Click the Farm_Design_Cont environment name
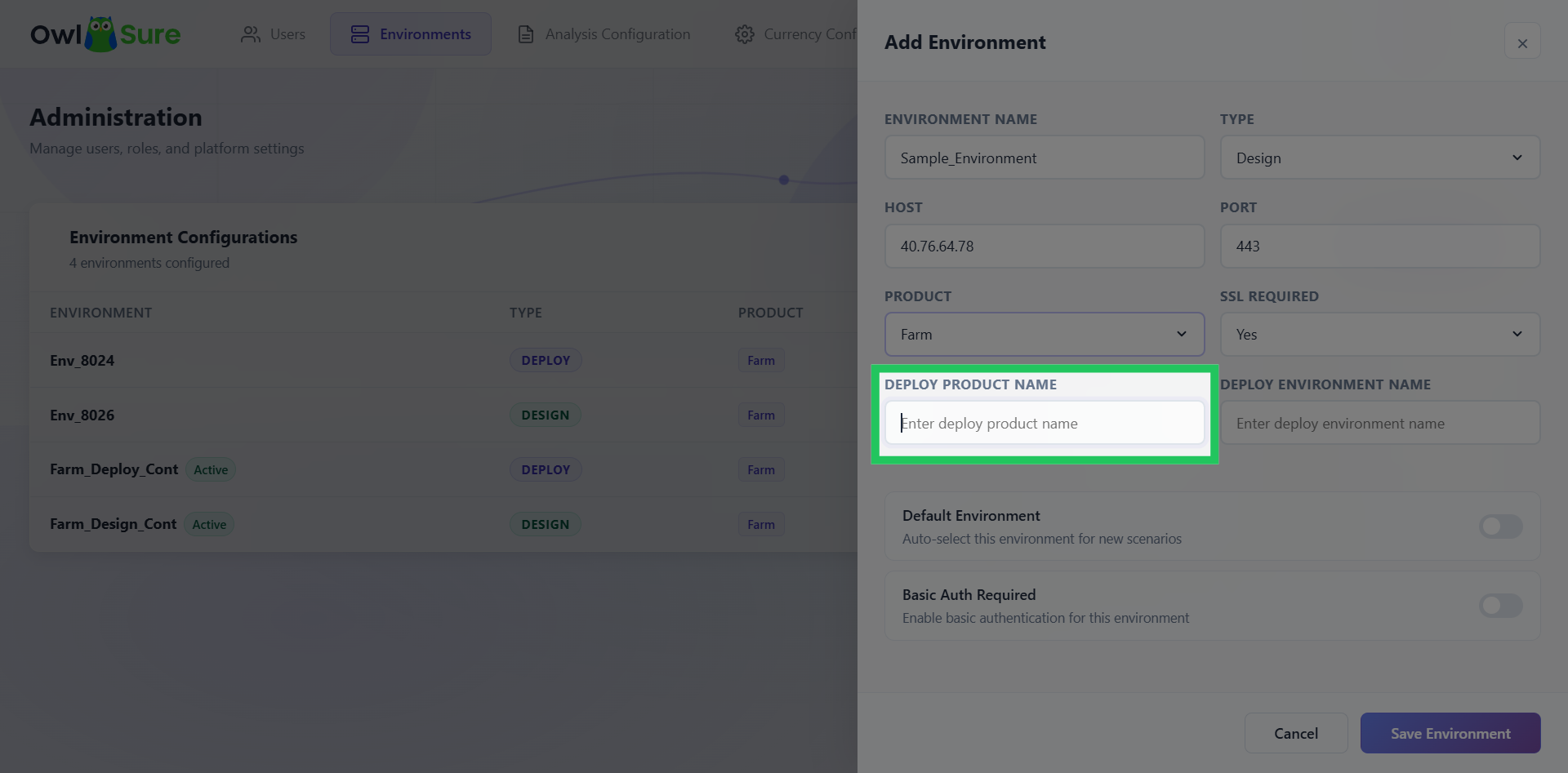1568x773 pixels. point(113,524)
